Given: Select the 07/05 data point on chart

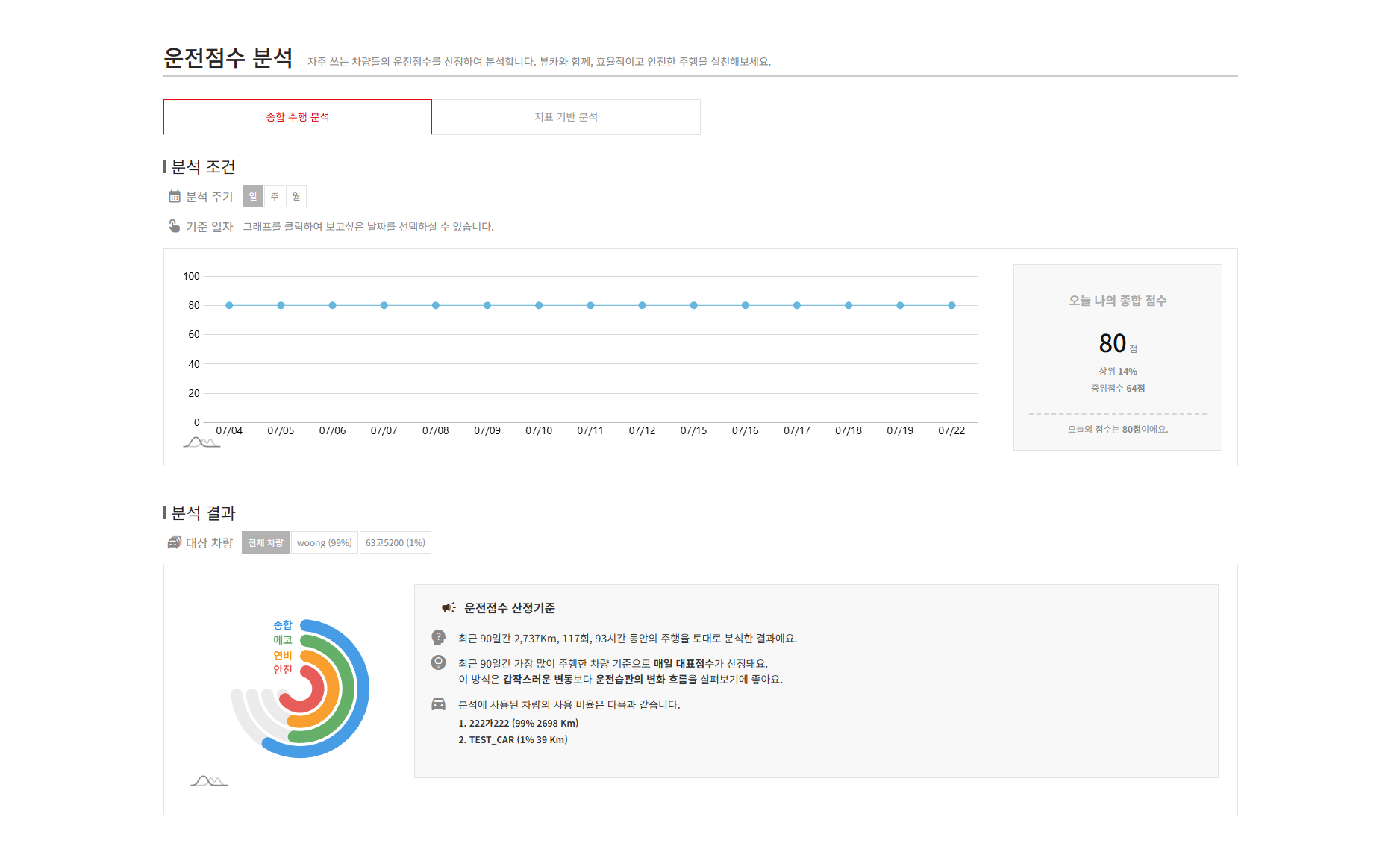Looking at the screenshot, I should click(x=281, y=305).
